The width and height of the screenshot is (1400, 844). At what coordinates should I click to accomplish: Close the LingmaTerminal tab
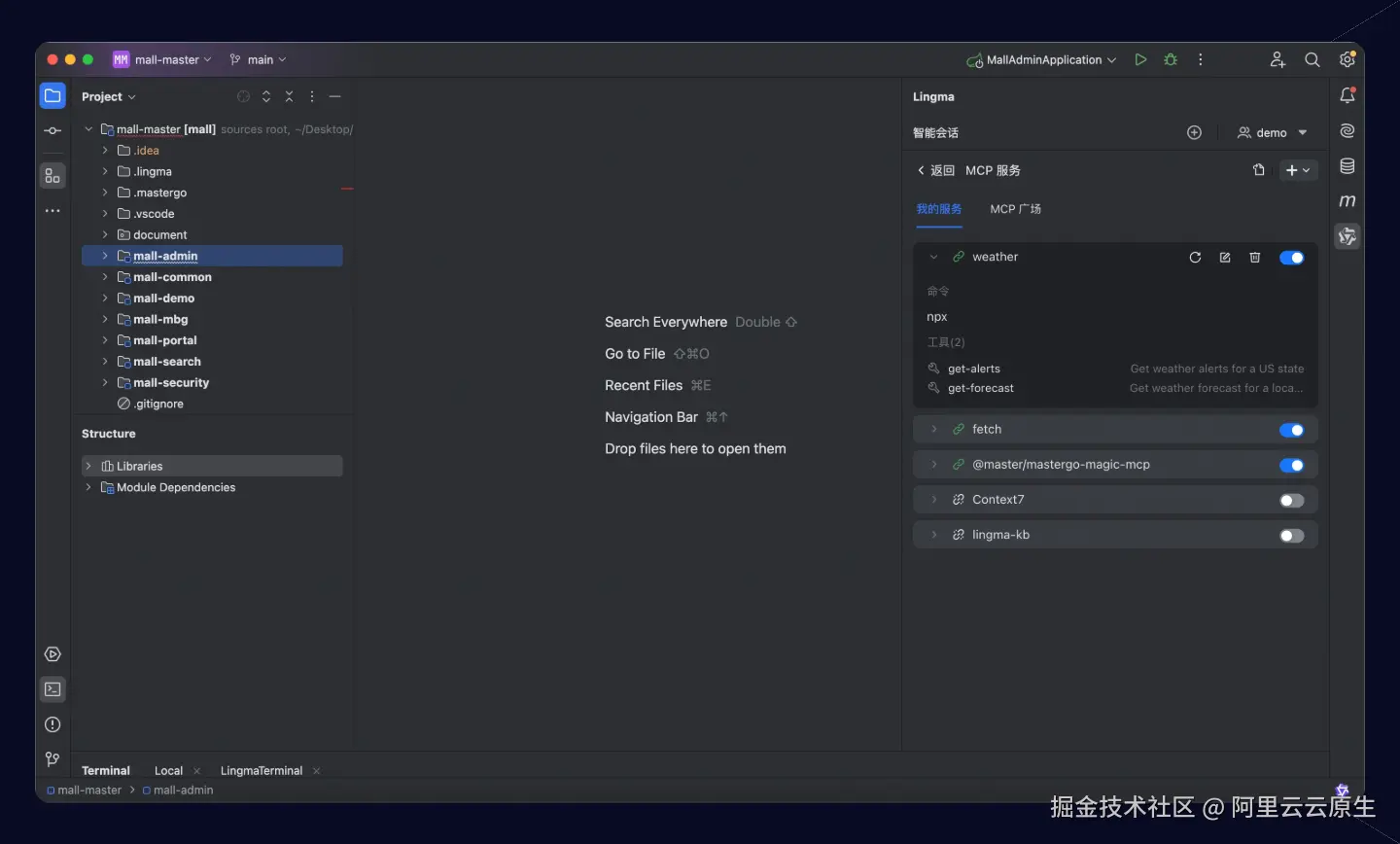point(316,771)
